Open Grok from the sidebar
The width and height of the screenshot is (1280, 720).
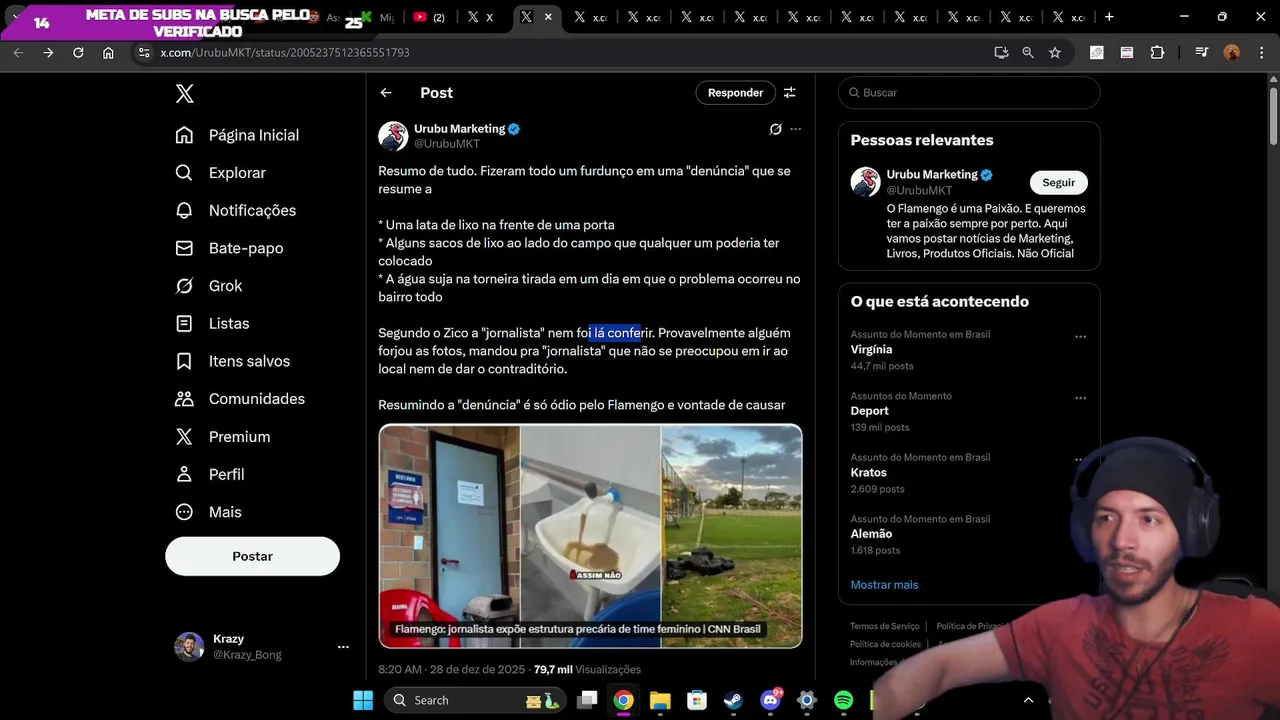pos(209,286)
